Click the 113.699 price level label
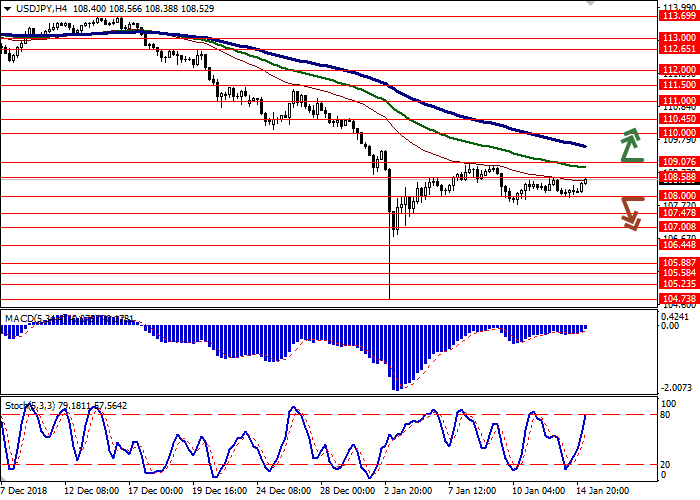This screenshot has height=500, width=700. [678, 16]
